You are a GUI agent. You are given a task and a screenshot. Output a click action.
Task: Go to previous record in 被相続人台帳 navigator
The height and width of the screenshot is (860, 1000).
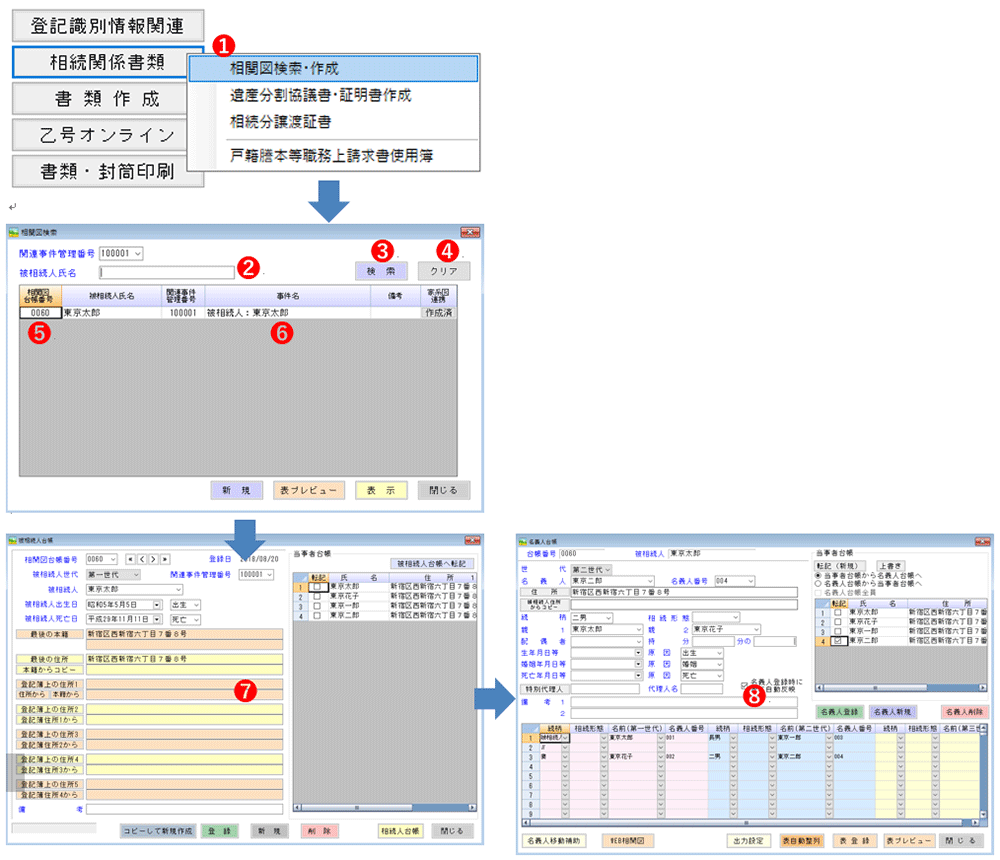[140, 559]
